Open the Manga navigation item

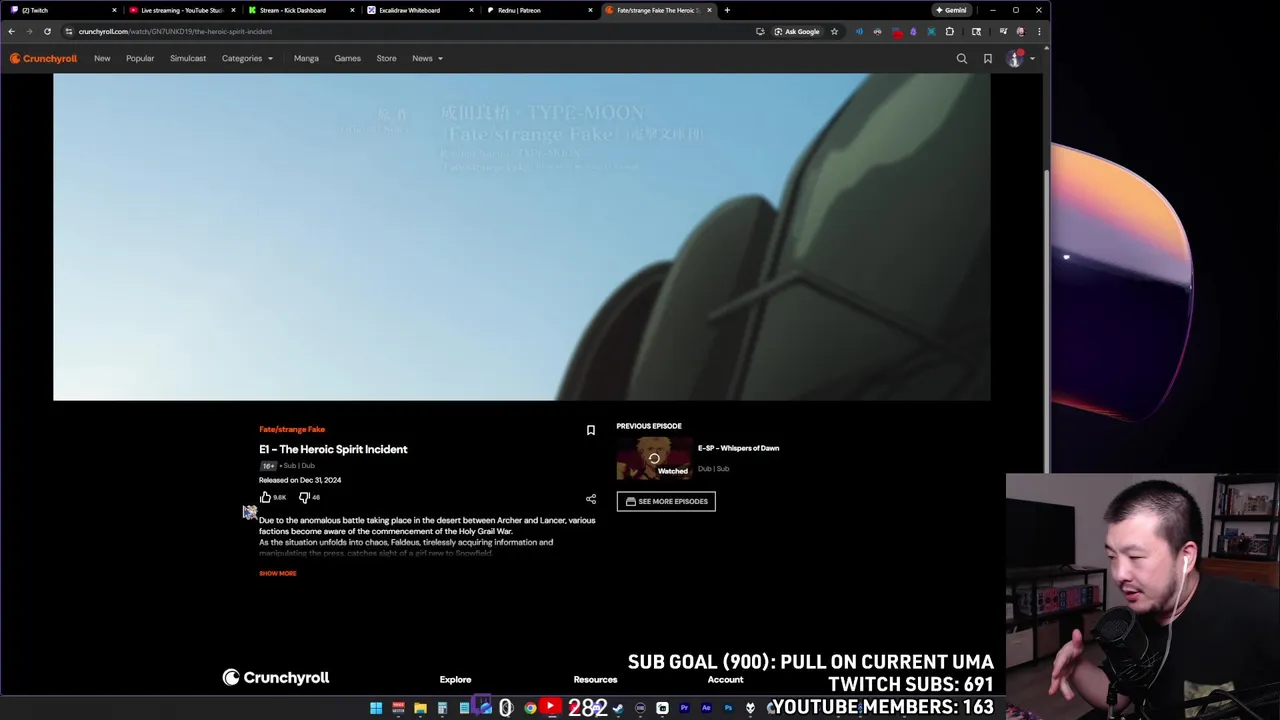pyautogui.click(x=306, y=58)
